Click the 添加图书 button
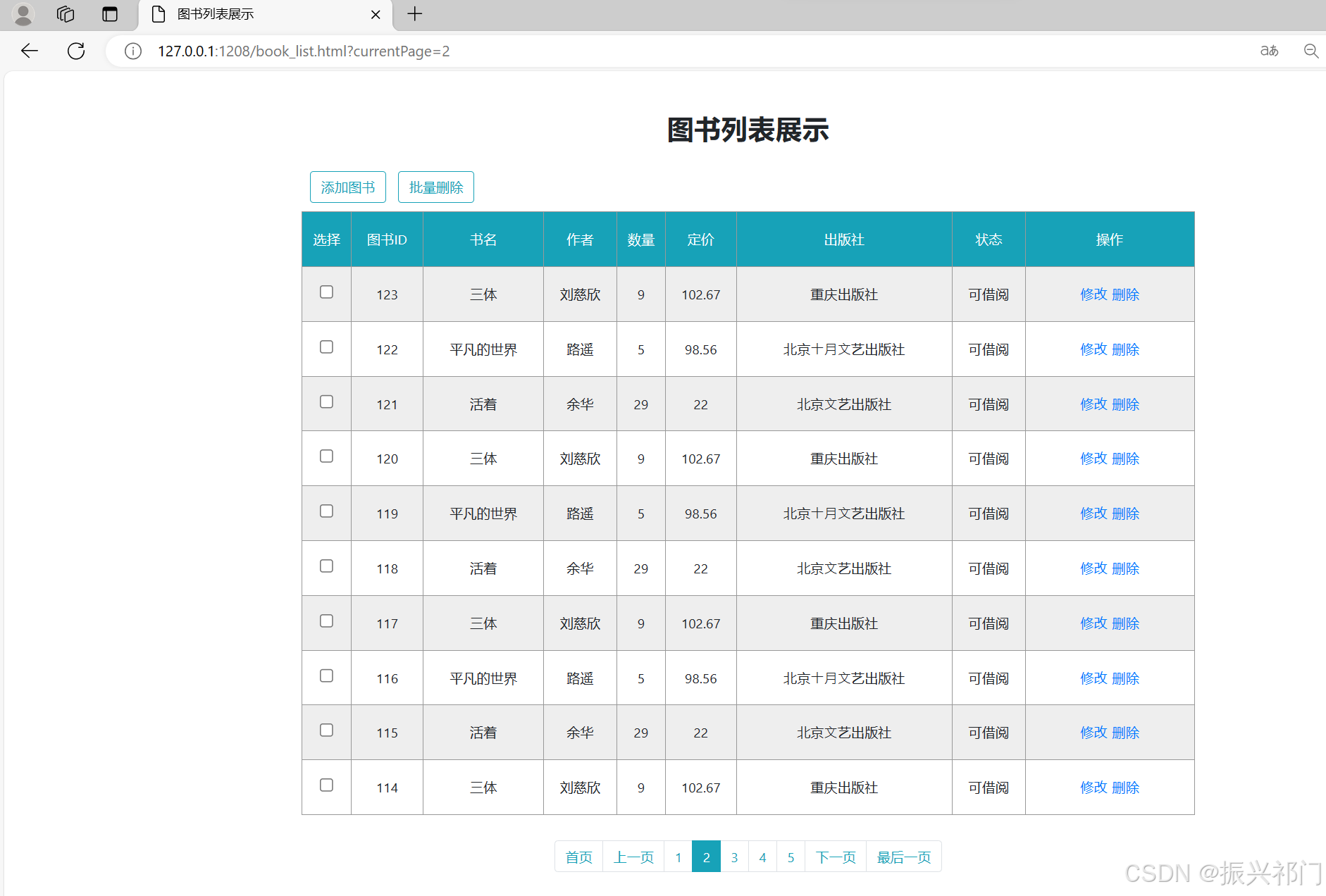 (x=348, y=187)
